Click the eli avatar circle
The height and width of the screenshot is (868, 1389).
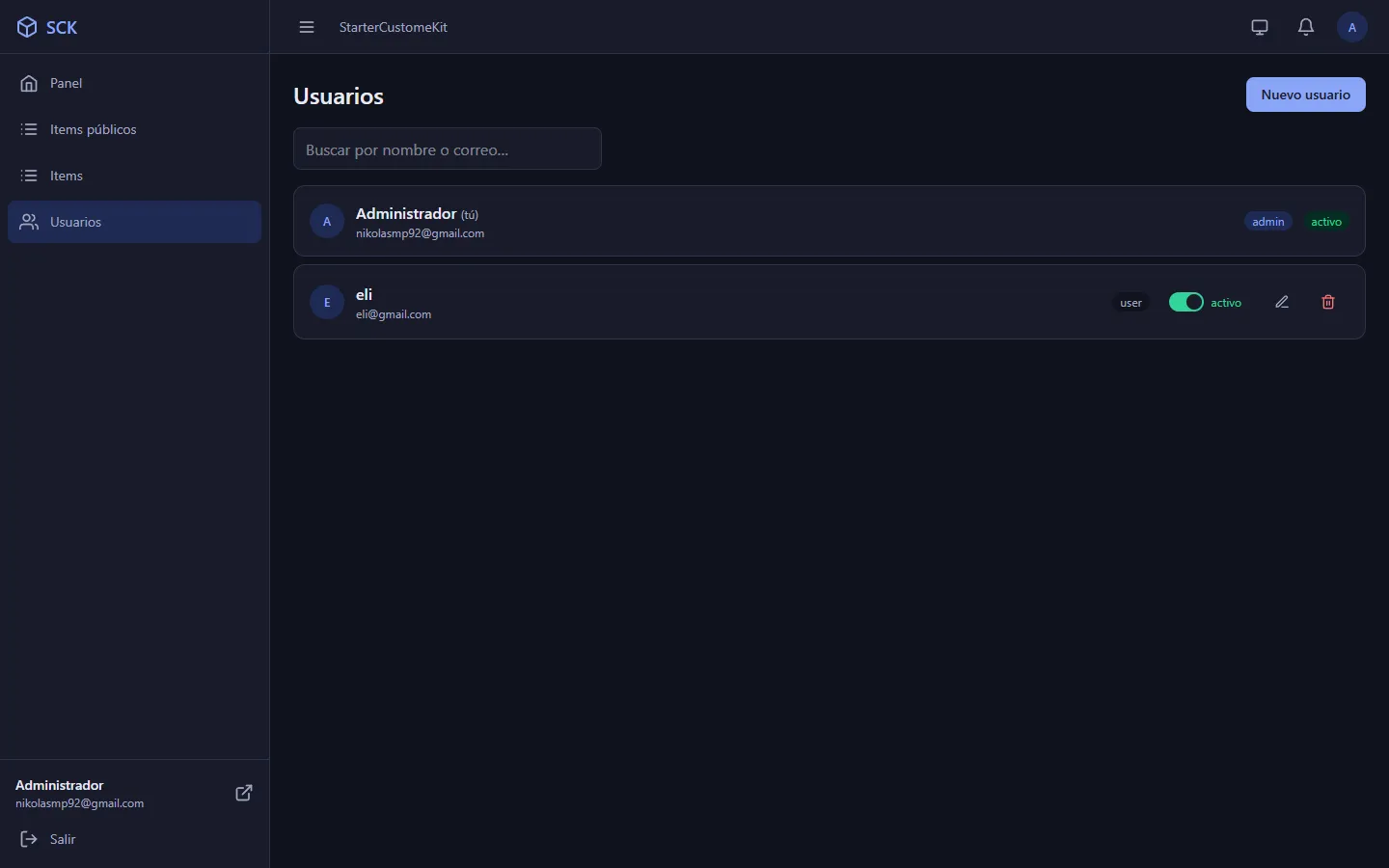coord(327,302)
